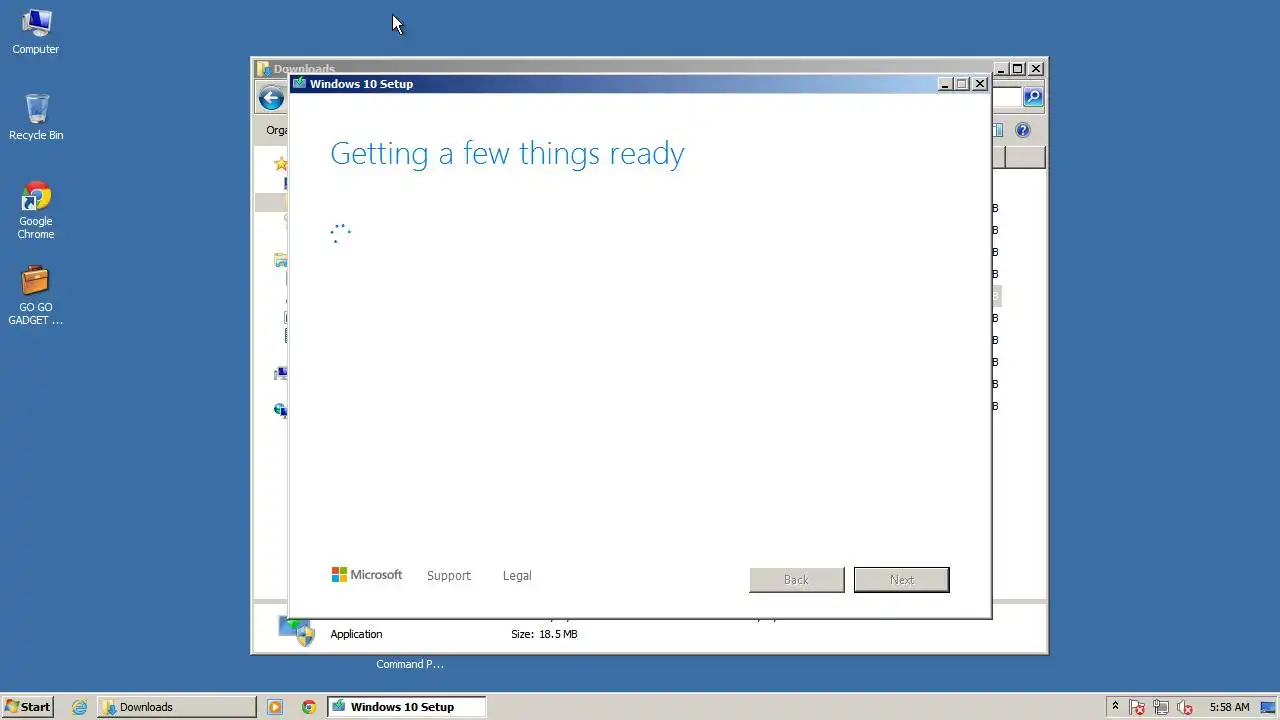Screen dimensions: 1280x720
Task: Click the application file icon in Downloads details pane
Action: (x=297, y=630)
